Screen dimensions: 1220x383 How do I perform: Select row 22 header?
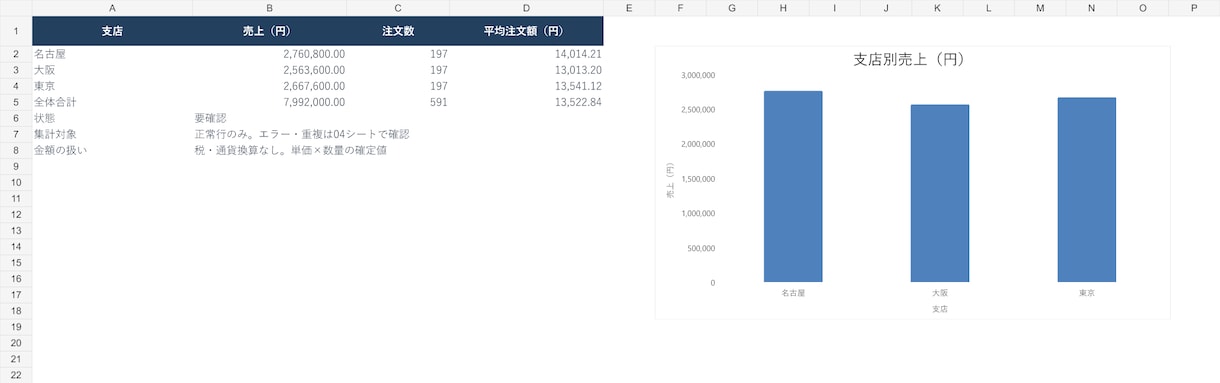[16, 374]
